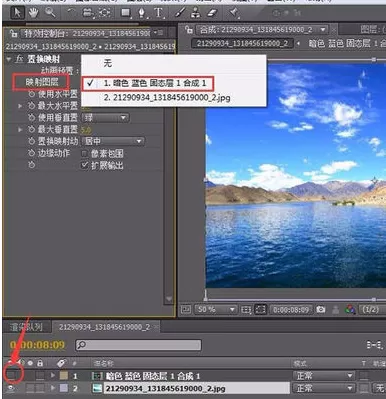Open the 使用垂直置 channel dropdown showing 绿

(x=106, y=118)
